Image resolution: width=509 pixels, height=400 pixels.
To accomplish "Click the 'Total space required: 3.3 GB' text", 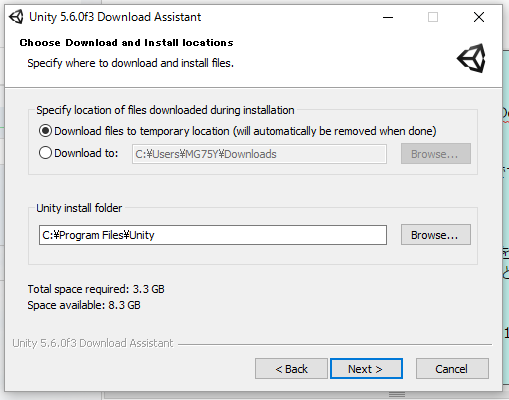I will pos(96,289).
